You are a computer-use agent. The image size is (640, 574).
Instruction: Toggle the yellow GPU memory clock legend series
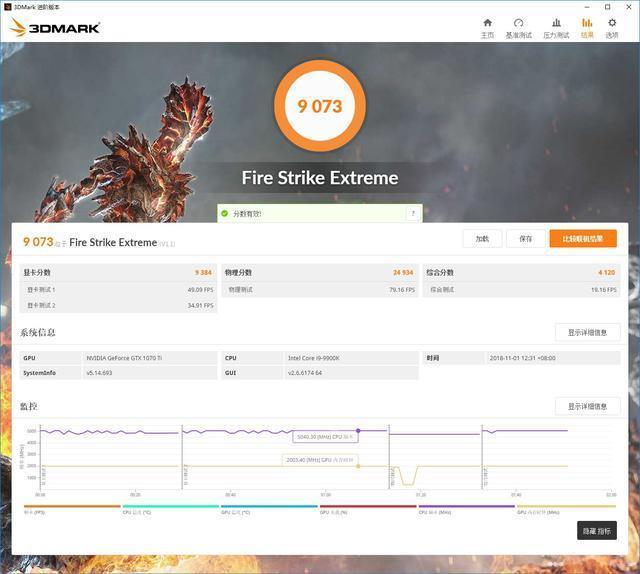pyautogui.click(x=566, y=509)
